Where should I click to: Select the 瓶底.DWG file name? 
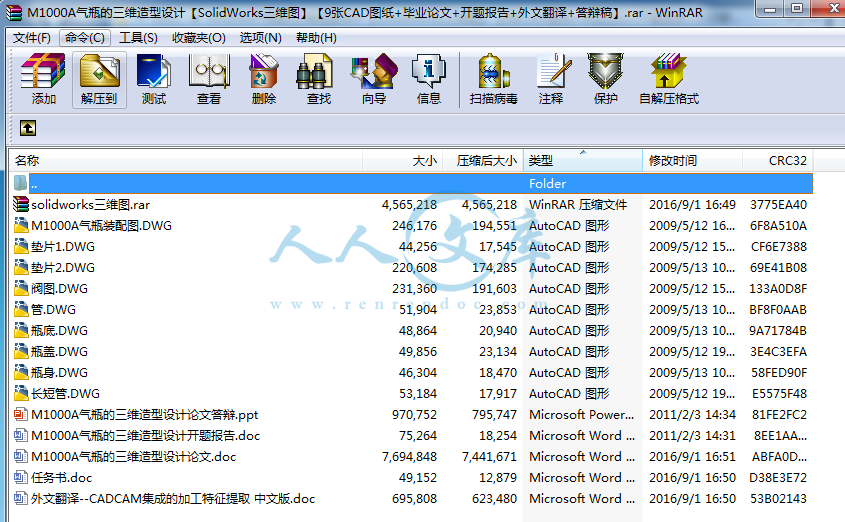tap(59, 331)
